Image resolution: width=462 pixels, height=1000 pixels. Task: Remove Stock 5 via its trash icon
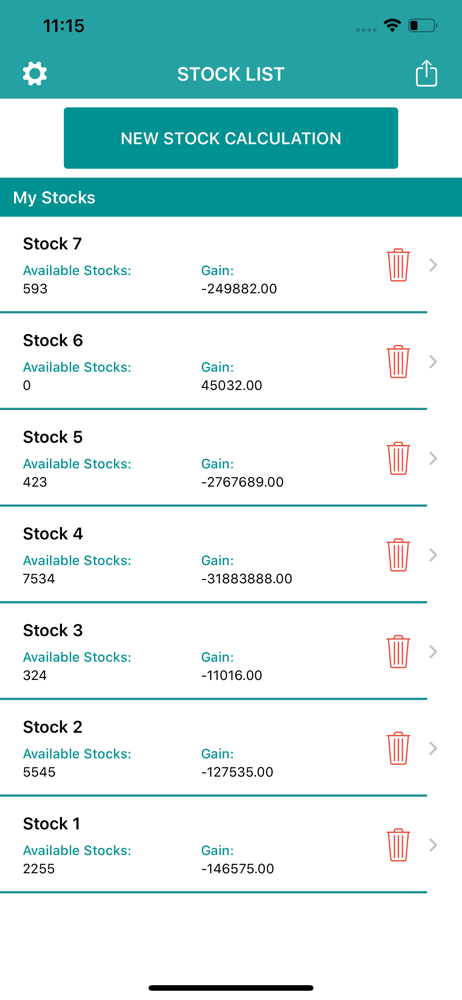(398, 458)
